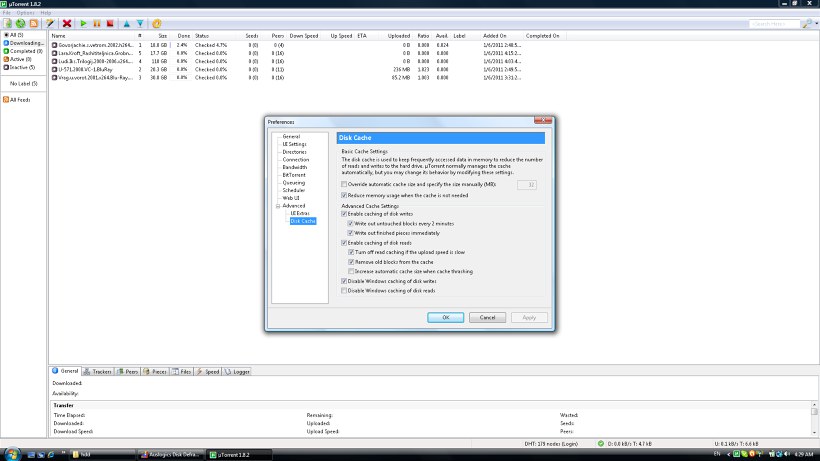Click the manual cache size input field
Image resolution: width=820 pixels, height=461 pixels.
[x=526, y=185]
